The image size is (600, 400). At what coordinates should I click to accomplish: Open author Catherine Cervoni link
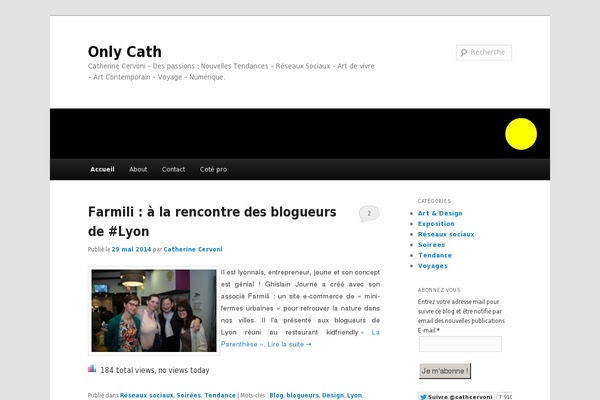point(193,249)
